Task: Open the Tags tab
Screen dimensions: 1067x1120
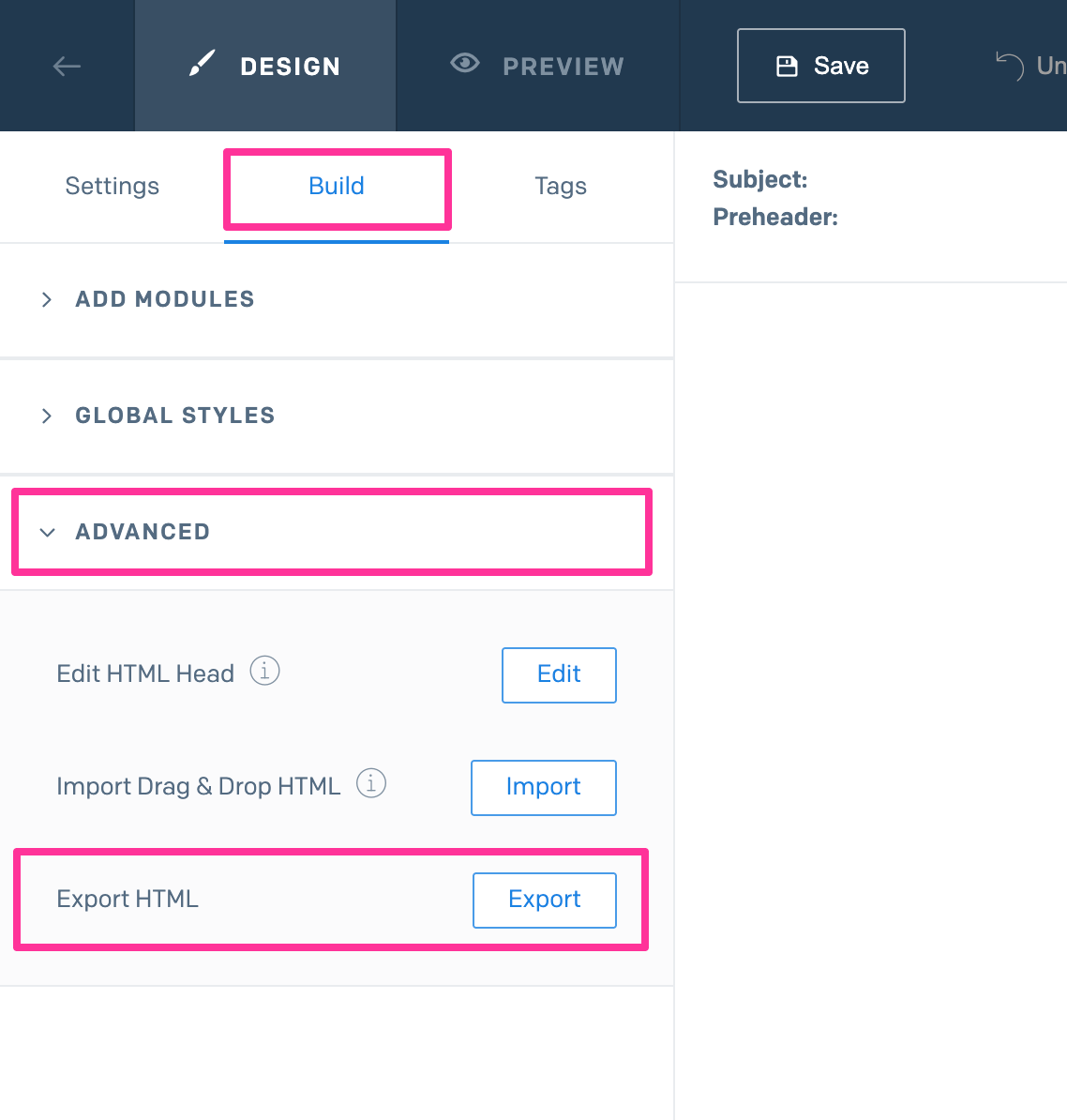Action: click(x=561, y=187)
